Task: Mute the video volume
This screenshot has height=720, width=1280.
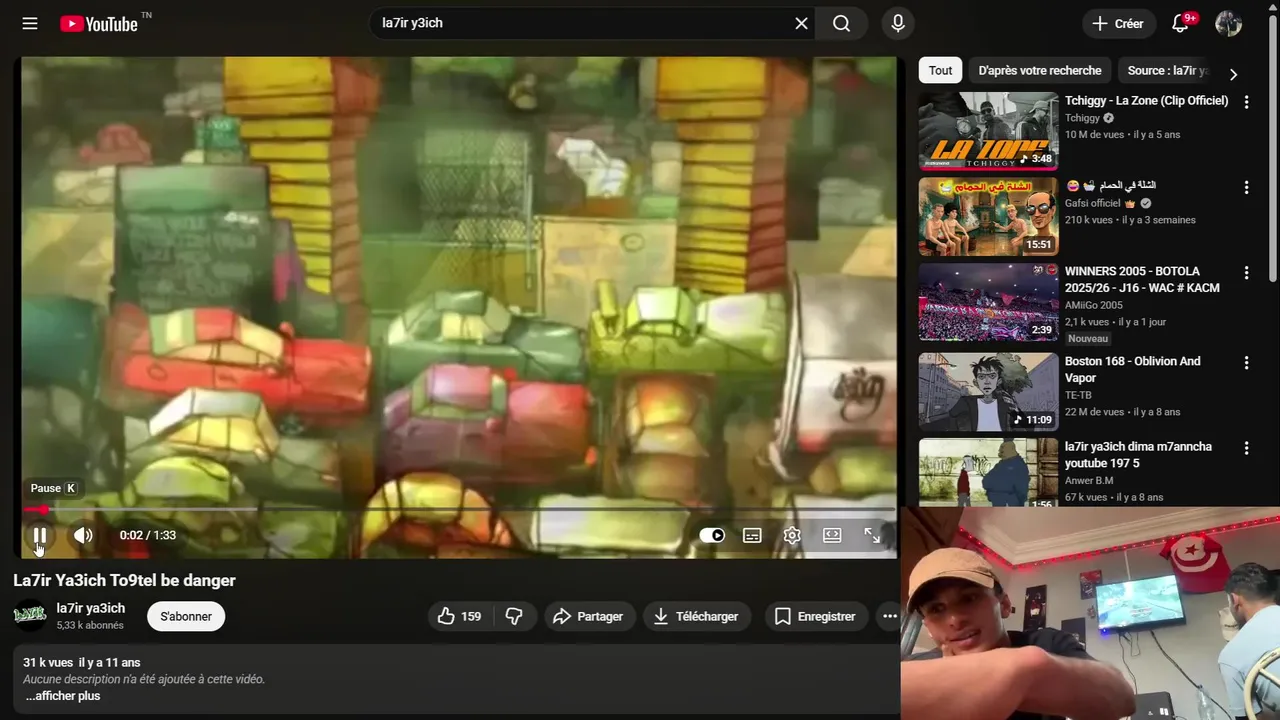Action: coord(83,535)
